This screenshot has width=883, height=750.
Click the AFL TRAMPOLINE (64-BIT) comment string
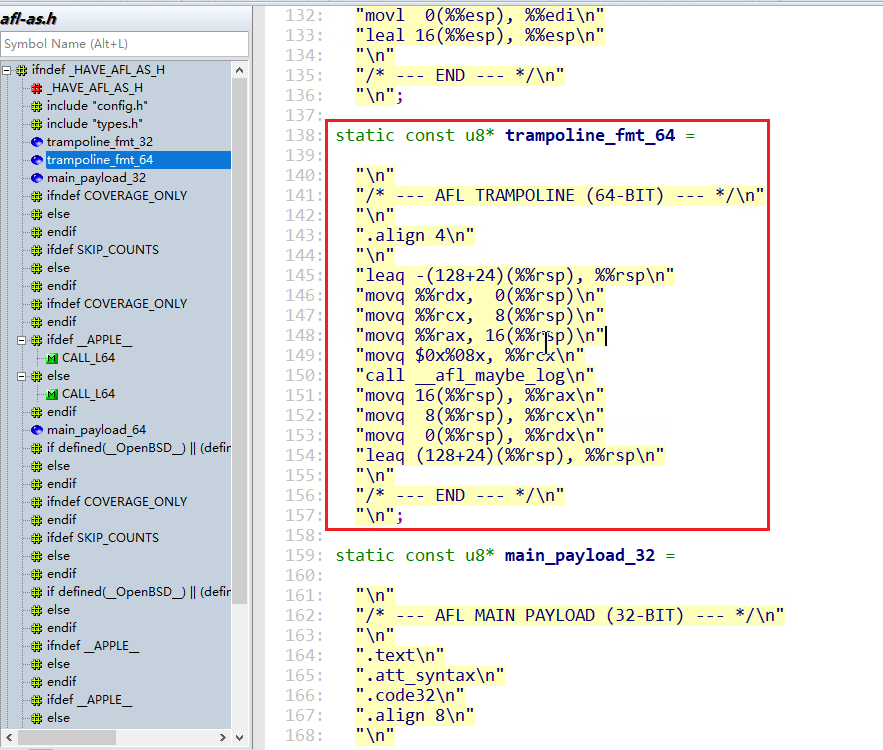pyautogui.click(x=560, y=195)
